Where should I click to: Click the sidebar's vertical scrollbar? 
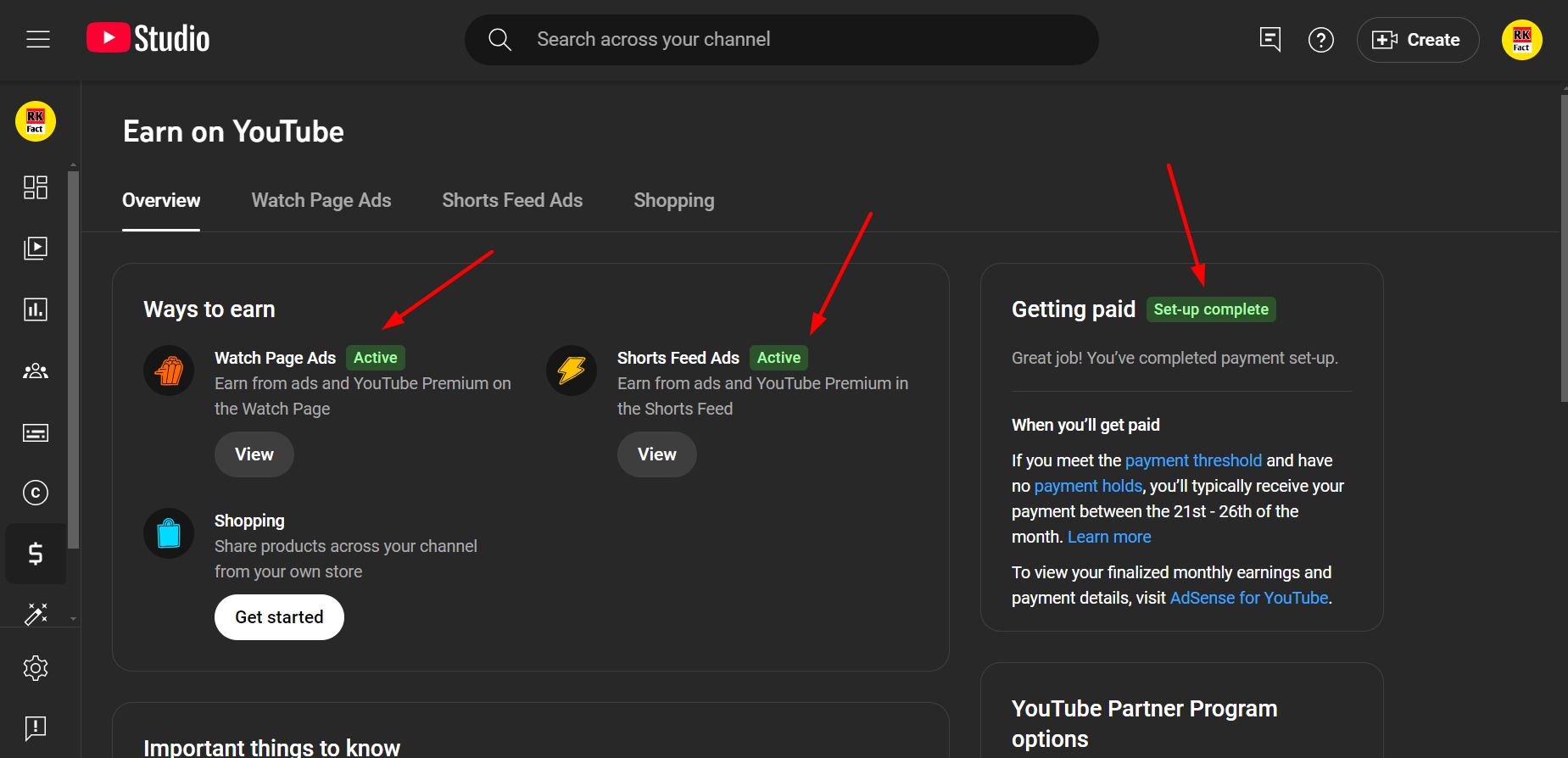[x=74, y=359]
